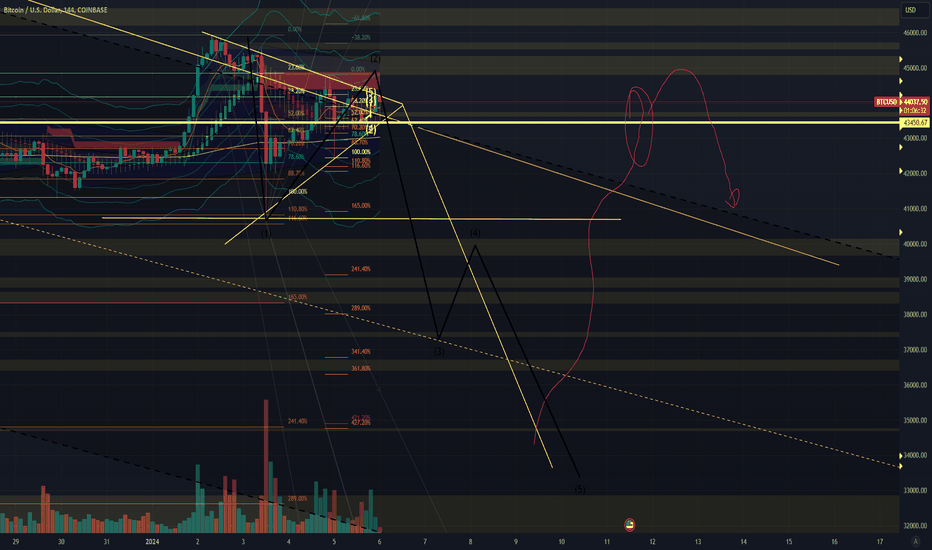Click the BTCUSD symbol price label
The width and height of the screenshot is (932, 550).
(x=886, y=102)
